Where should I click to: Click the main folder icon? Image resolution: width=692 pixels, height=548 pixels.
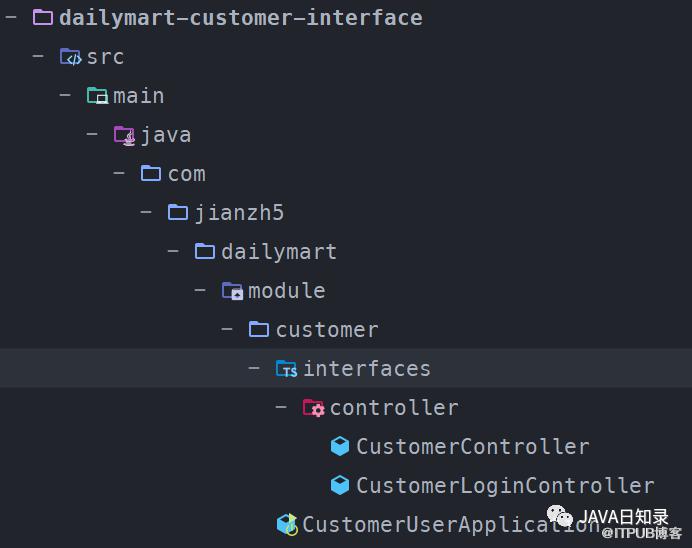tap(98, 96)
